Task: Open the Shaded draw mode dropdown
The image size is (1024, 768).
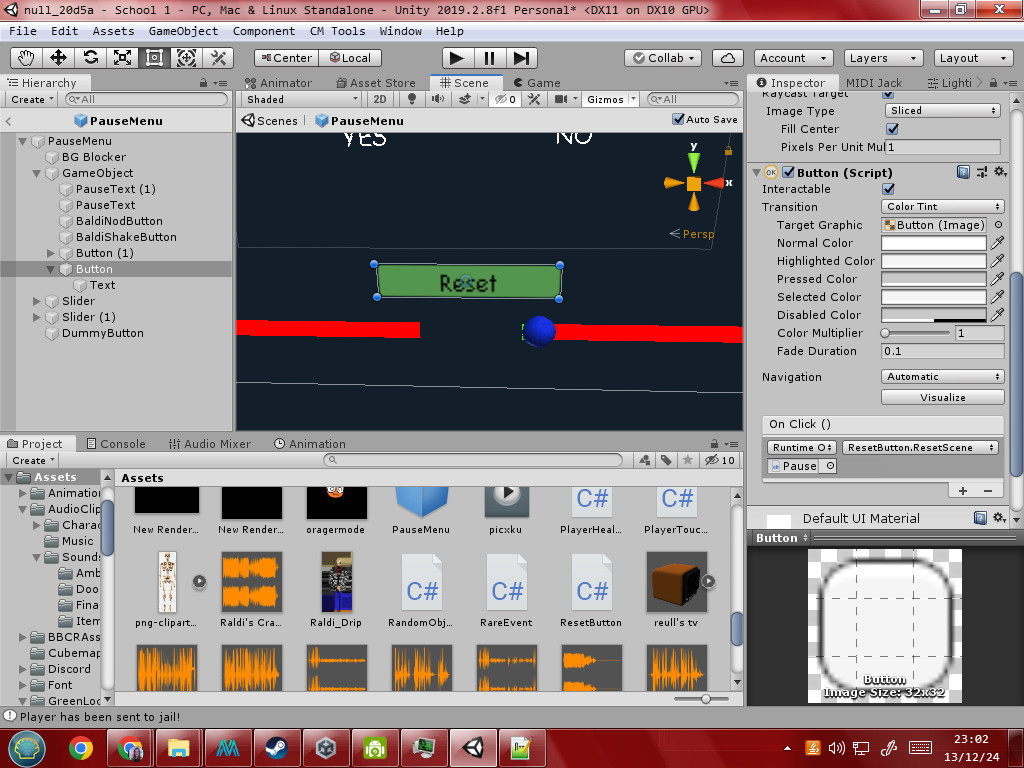Action: [x=301, y=99]
